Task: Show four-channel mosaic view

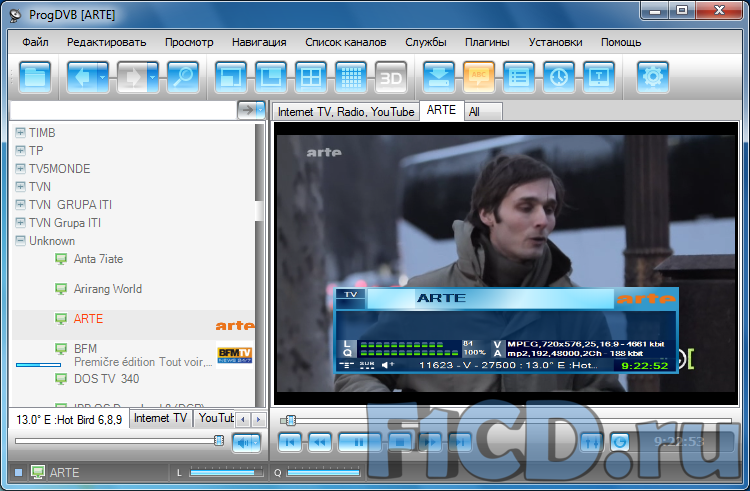Action: [x=311, y=77]
